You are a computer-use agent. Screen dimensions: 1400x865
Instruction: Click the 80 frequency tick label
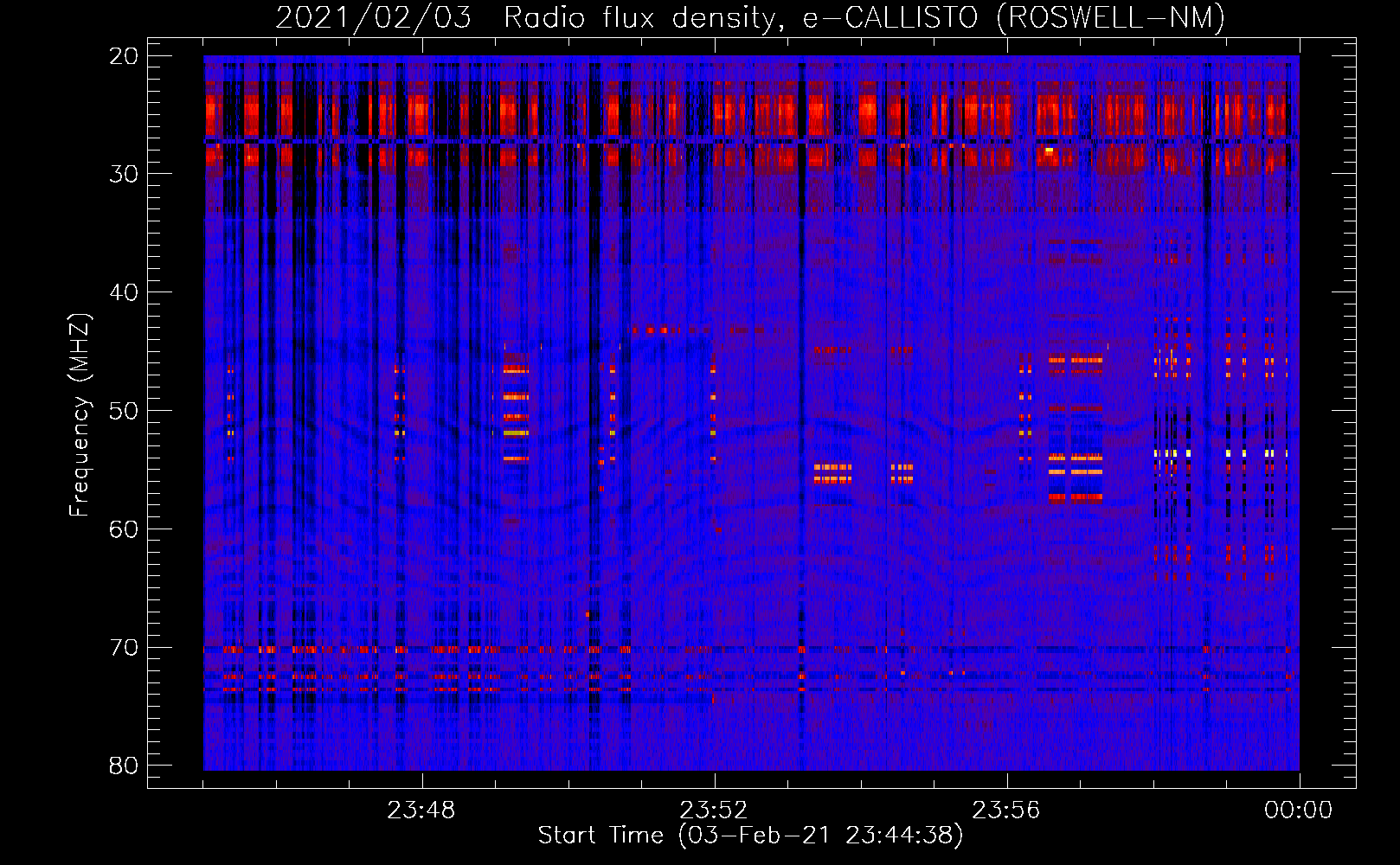point(125,766)
